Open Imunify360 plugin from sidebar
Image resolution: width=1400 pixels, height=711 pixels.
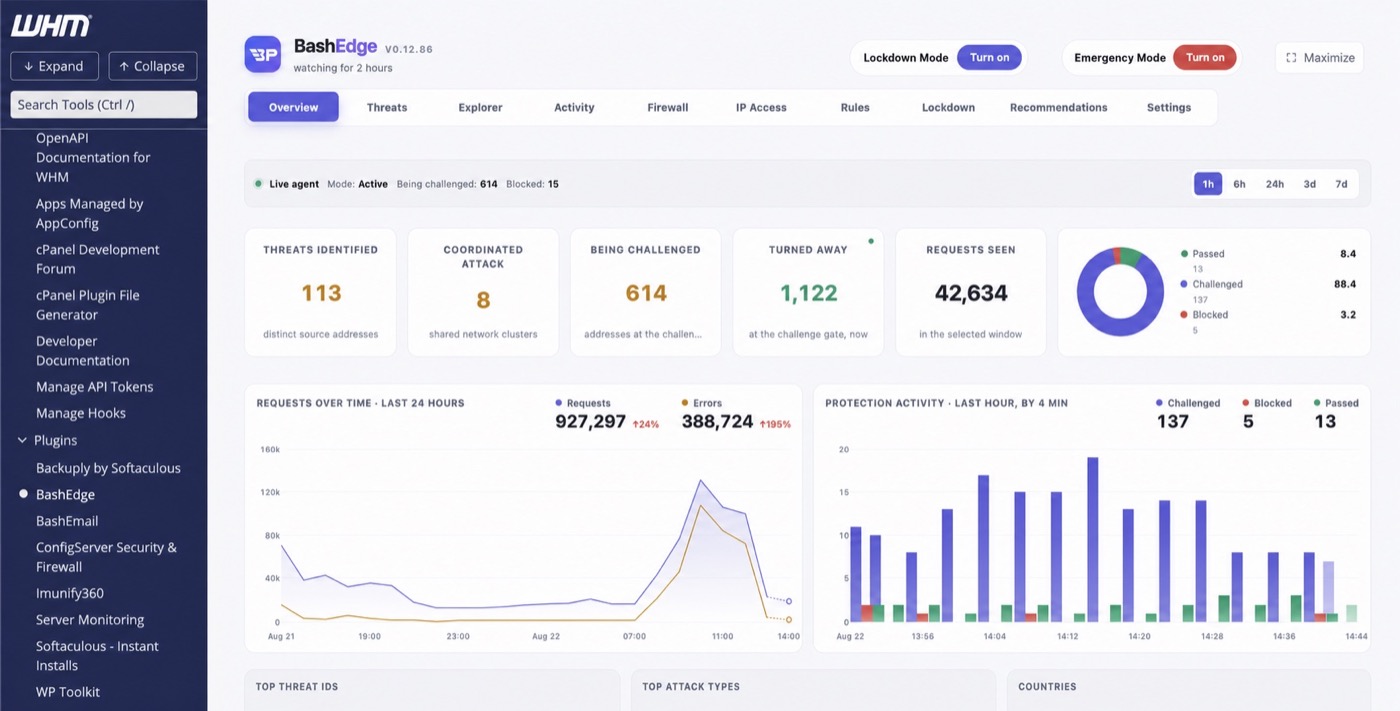click(70, 593)
